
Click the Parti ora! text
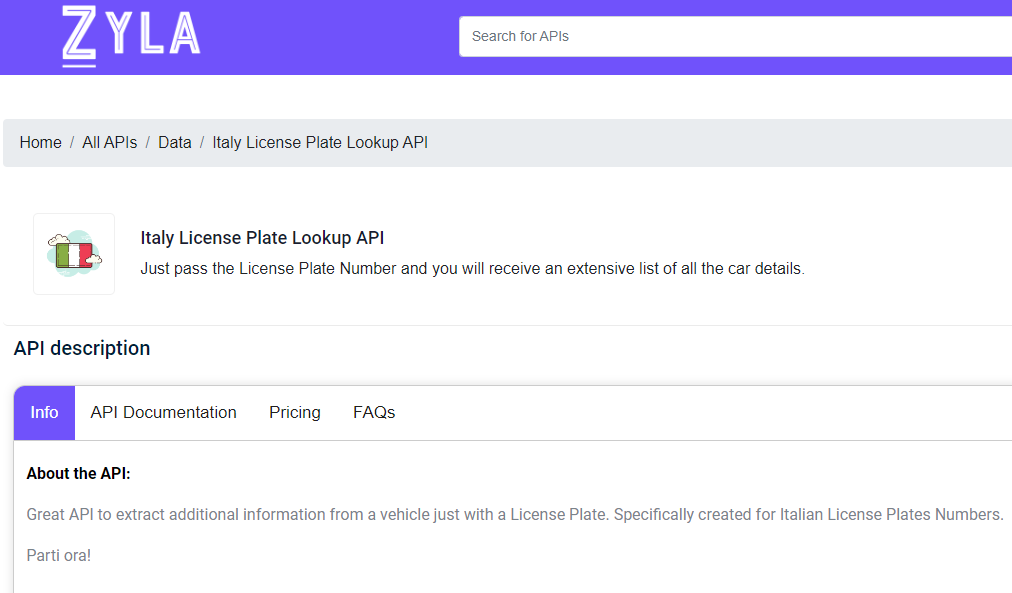point(59,556)
